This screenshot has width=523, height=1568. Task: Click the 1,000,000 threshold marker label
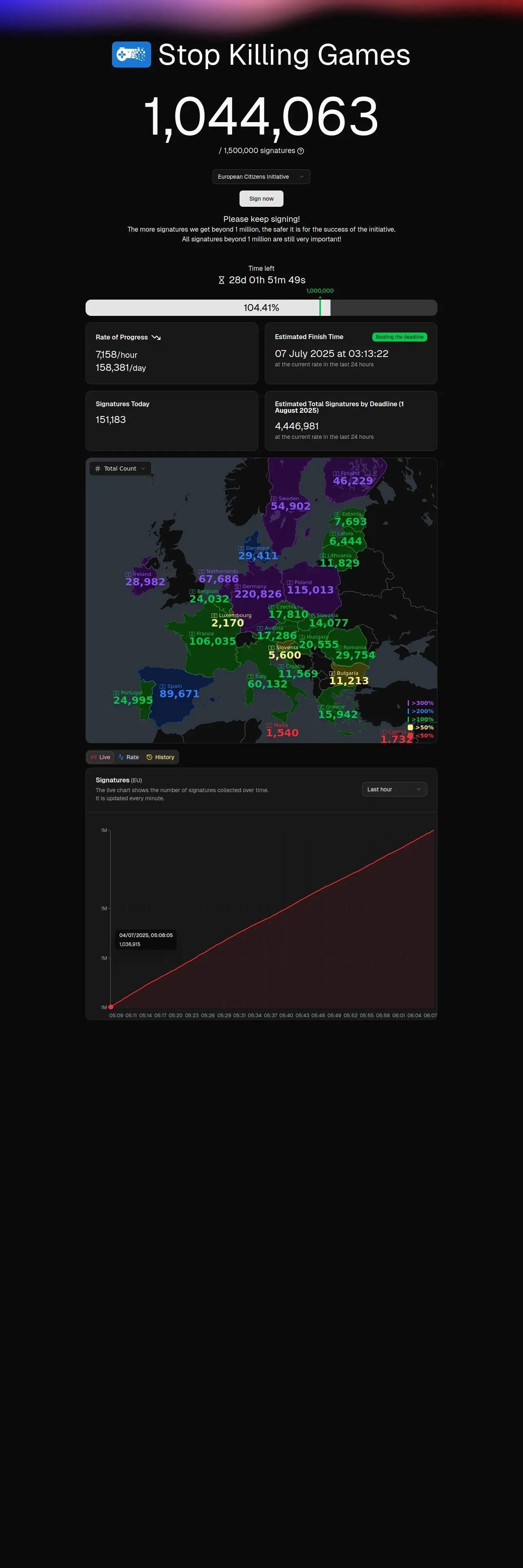(x=320, y=291)
